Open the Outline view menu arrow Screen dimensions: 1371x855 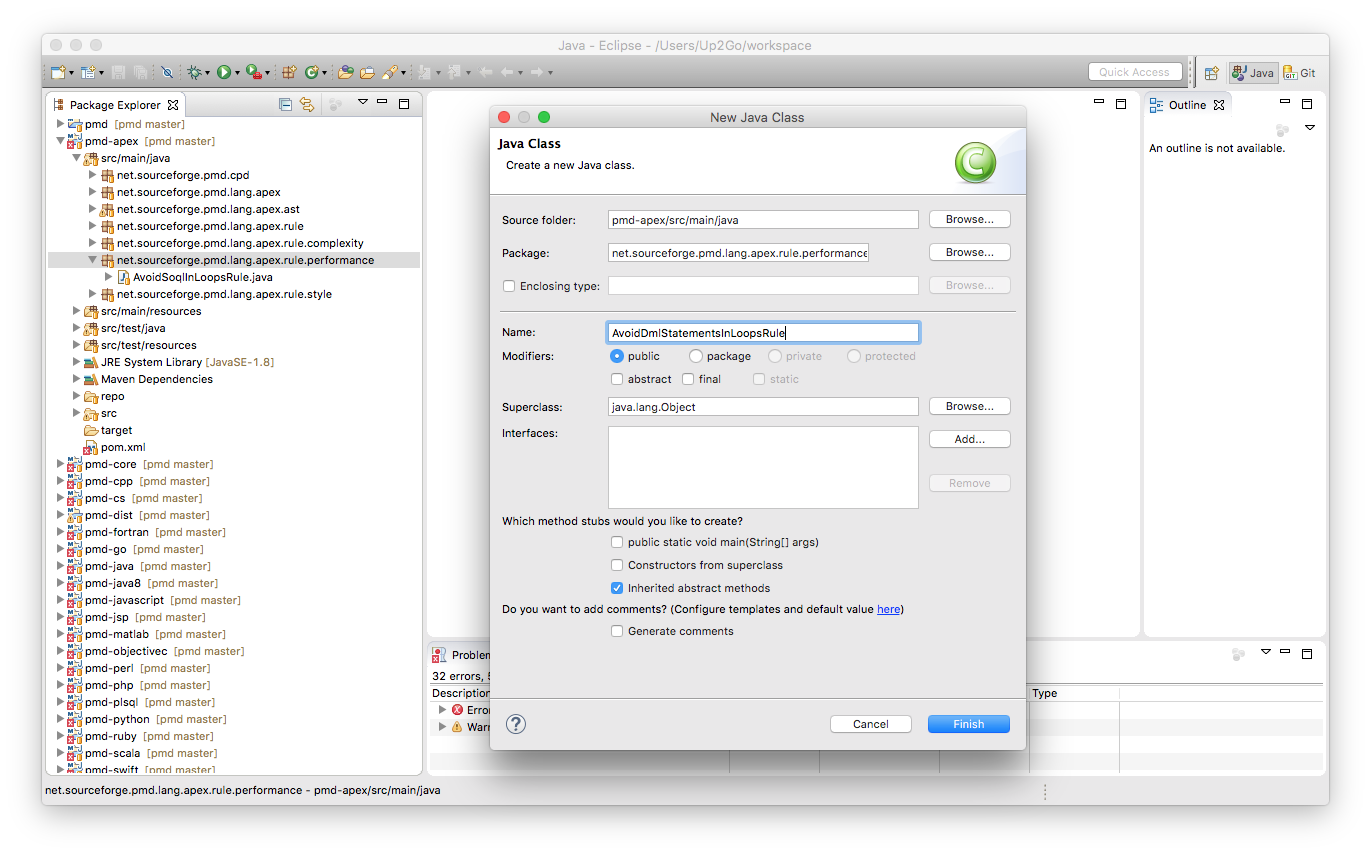click(x=1310, y=128)
